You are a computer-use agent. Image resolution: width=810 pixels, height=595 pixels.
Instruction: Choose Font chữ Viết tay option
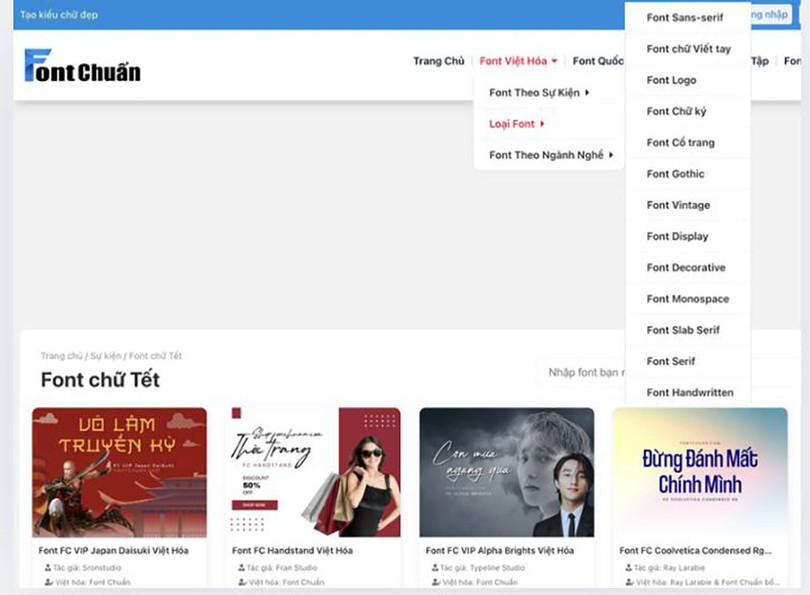688,49
